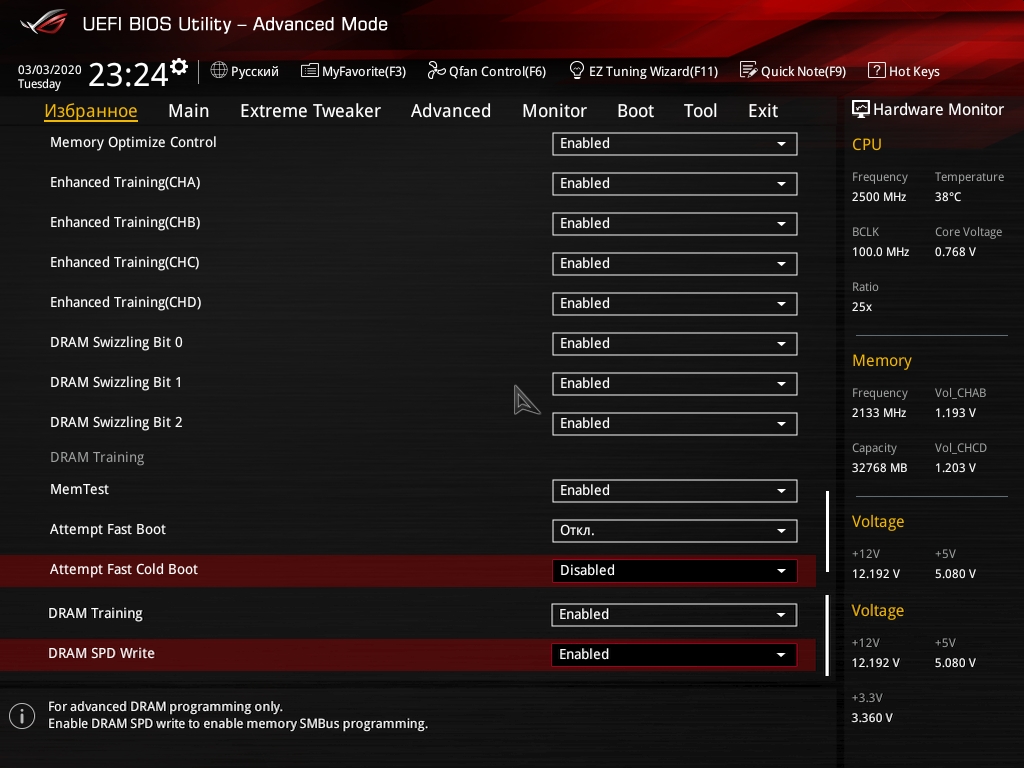This screenshot has height=768, width=1024.
Task: Open the Monitor tab
Action: [x=554, y=111]
